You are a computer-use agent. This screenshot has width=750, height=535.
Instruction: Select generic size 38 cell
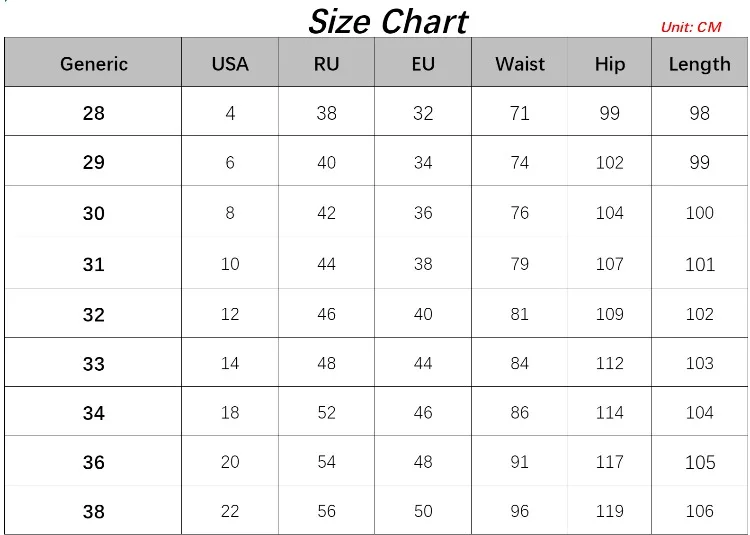point(93,510)
